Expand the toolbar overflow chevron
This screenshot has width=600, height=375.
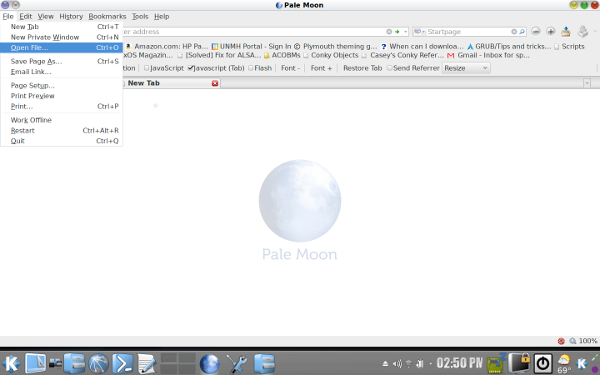(x=595, y=31)
